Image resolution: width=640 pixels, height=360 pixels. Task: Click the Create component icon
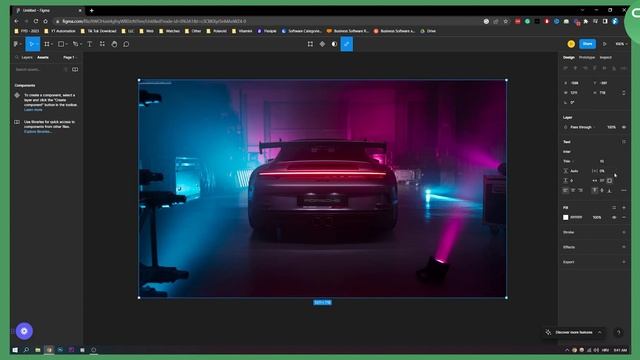(x=322, y=44)
